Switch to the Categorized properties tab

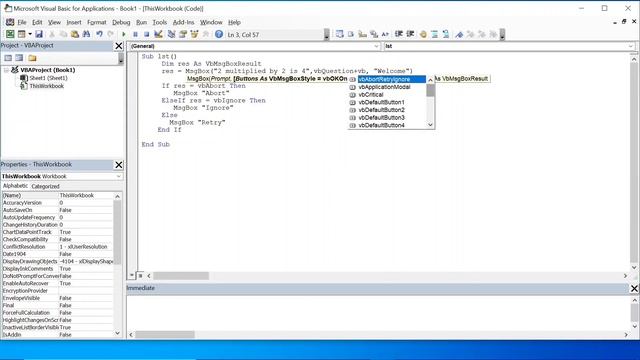click(x=45, y=186)
